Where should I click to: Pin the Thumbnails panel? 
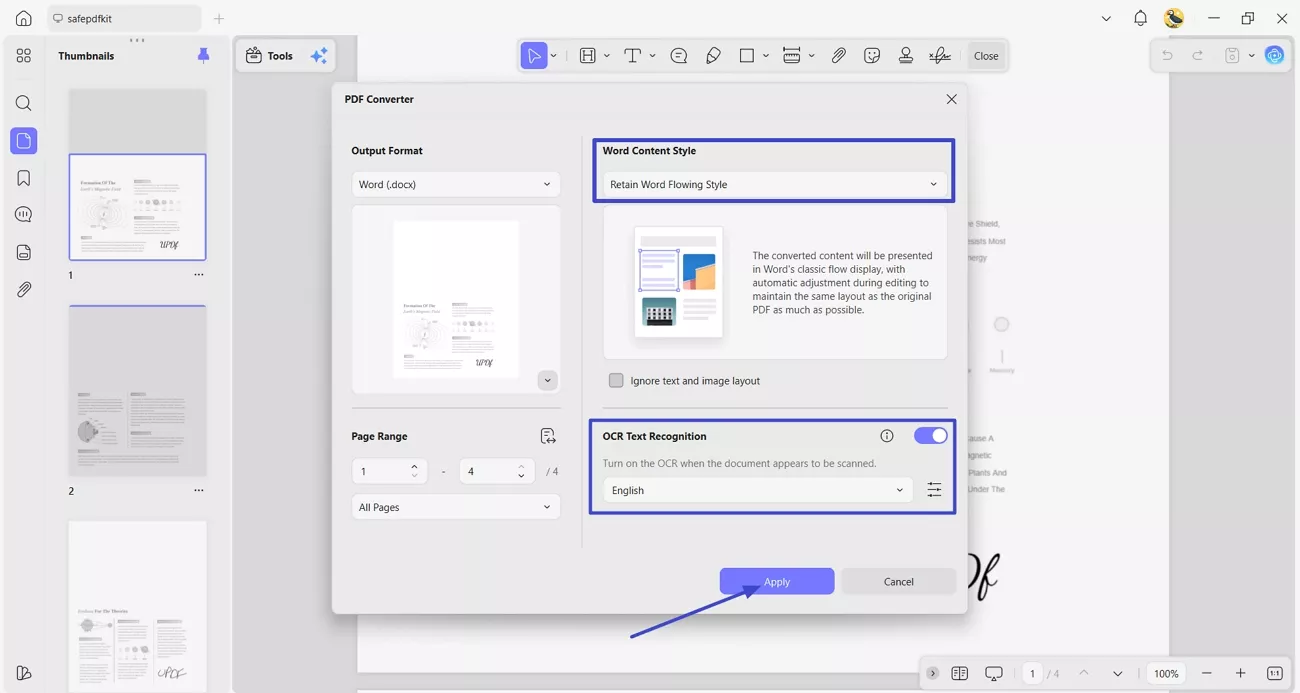(204, 56)
